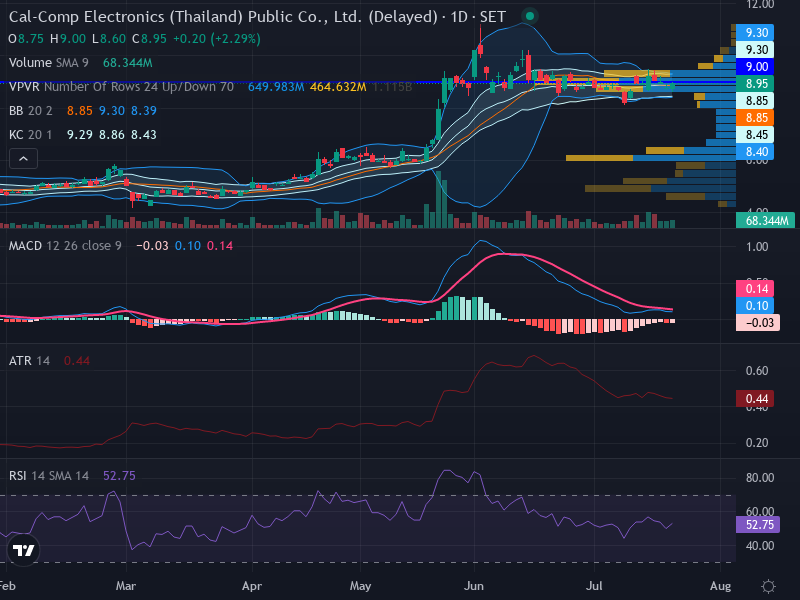Image resolution: width=800 pixels, height=600 pixels.
Task: Click the -0.03 histogram axis label
Action: coord(758,322)
